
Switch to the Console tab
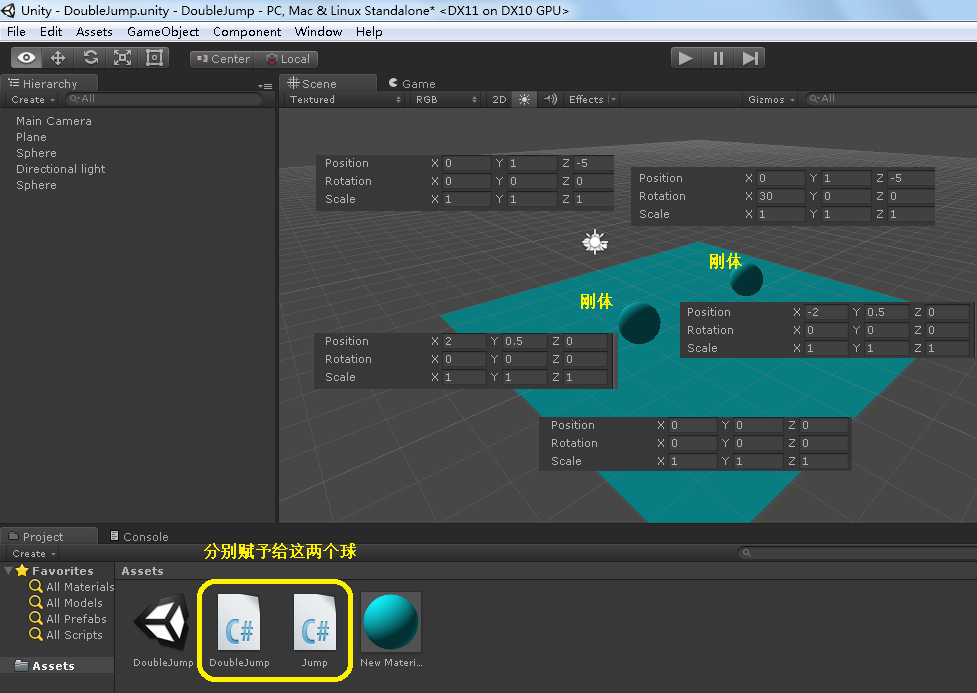pos(139,537)
